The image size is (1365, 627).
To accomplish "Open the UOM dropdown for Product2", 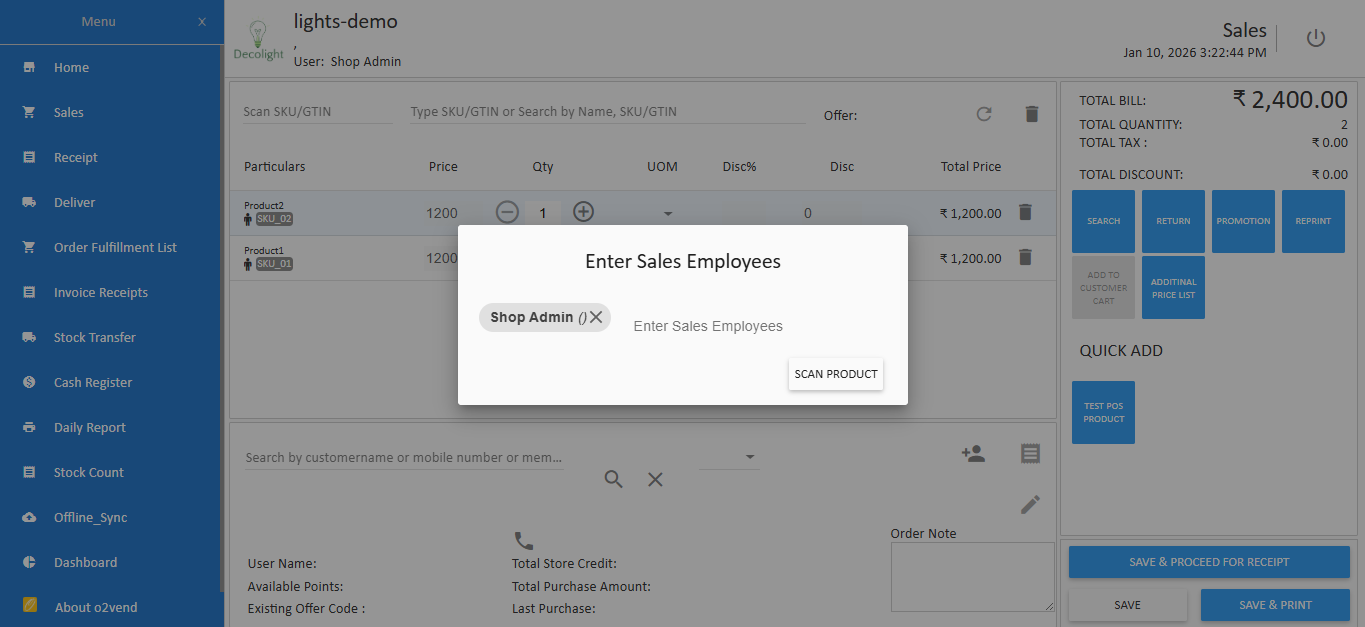I will (668, 213).
